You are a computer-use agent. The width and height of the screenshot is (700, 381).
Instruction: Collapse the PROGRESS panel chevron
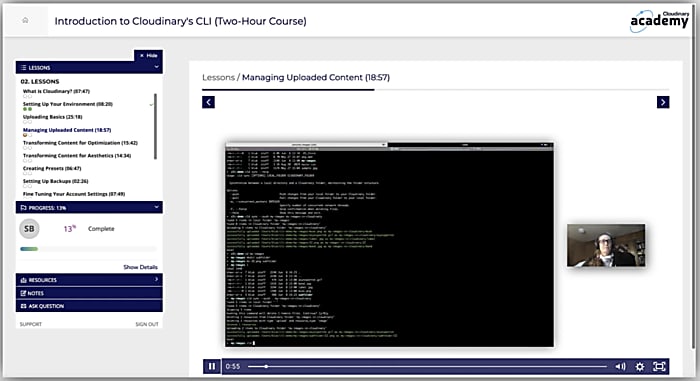(156, 207)
